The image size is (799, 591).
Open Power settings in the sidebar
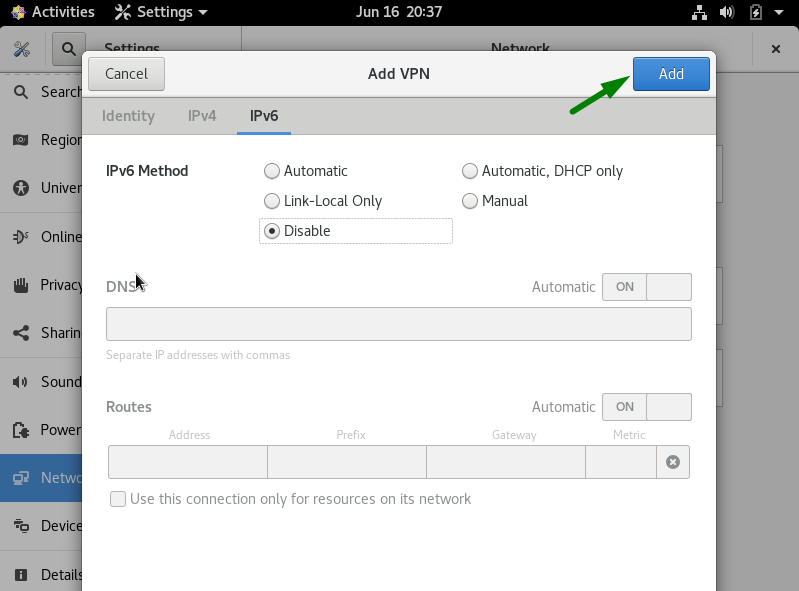coord(41,429)
